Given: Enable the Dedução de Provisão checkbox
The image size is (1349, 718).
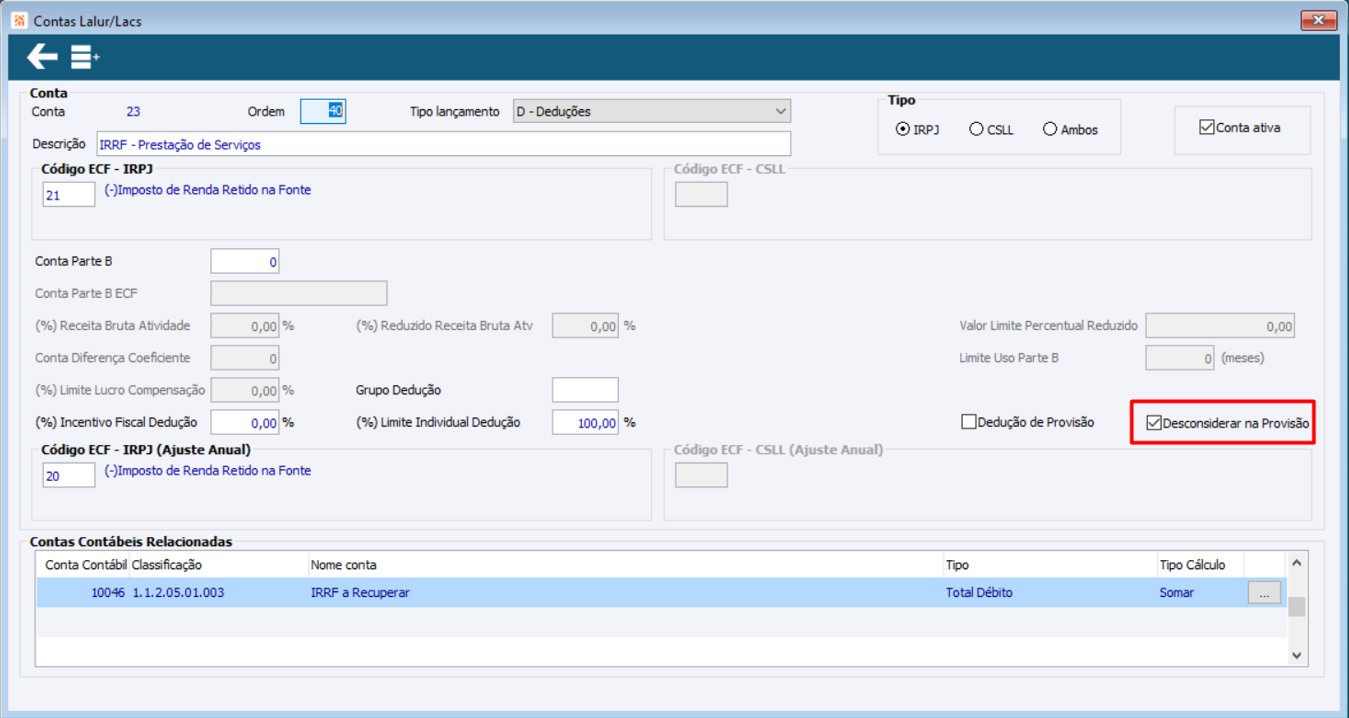Looking at the screenshot, I should 968,422.
